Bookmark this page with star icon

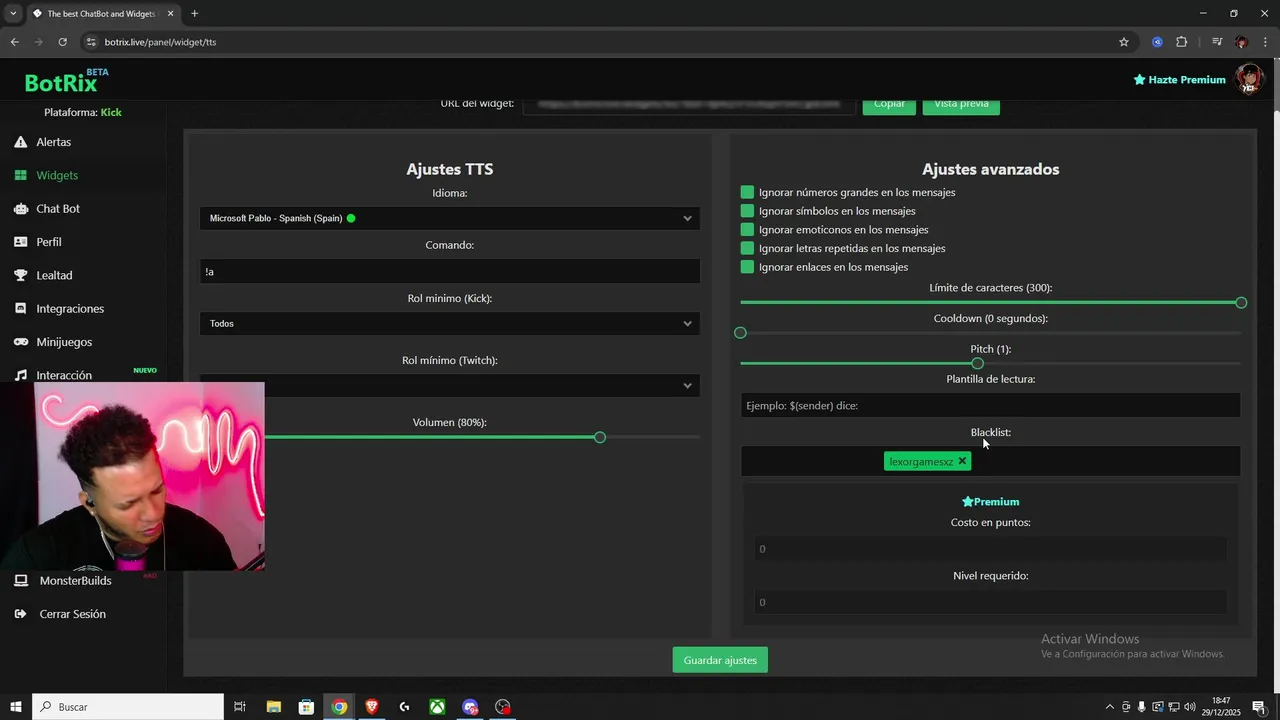click(x=1124, y=42)
